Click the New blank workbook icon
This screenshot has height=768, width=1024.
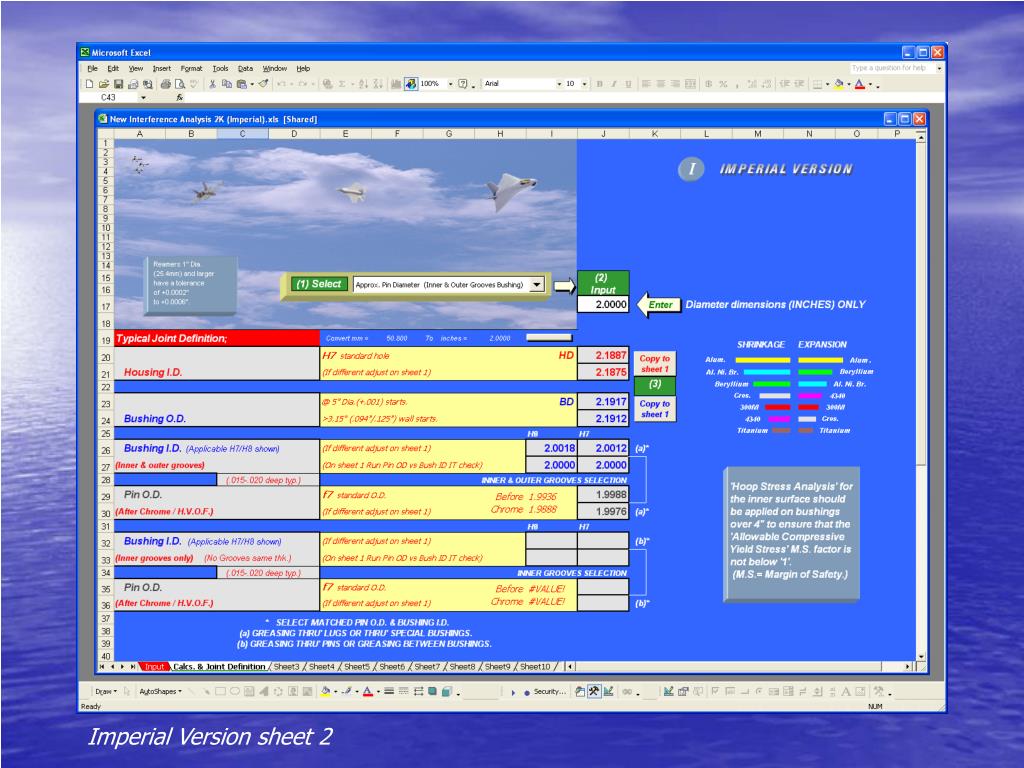pyautogui.click(x=90, y=84)
